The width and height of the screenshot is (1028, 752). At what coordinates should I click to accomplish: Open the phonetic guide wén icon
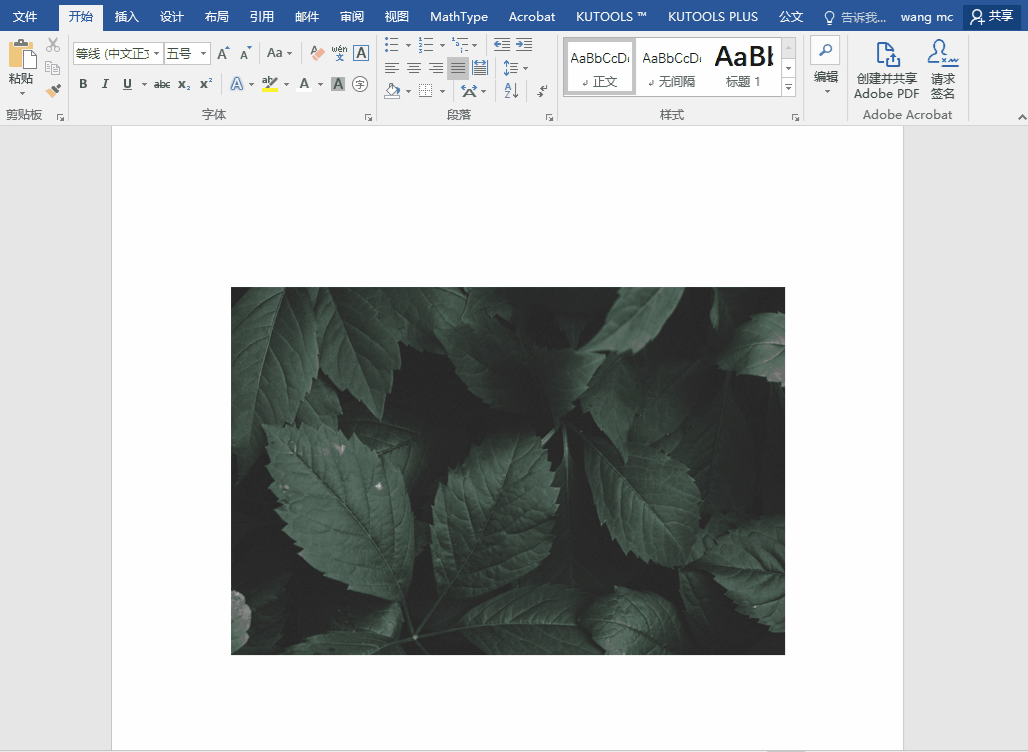point(340,53)
